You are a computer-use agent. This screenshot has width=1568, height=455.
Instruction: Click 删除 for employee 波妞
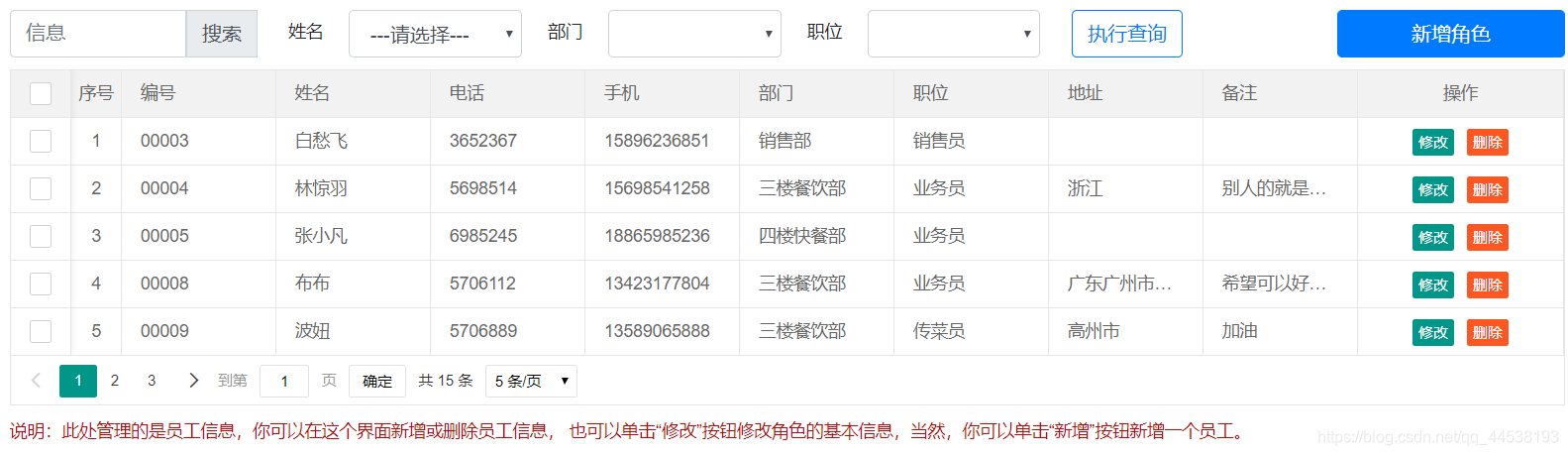coord(1488,332)
